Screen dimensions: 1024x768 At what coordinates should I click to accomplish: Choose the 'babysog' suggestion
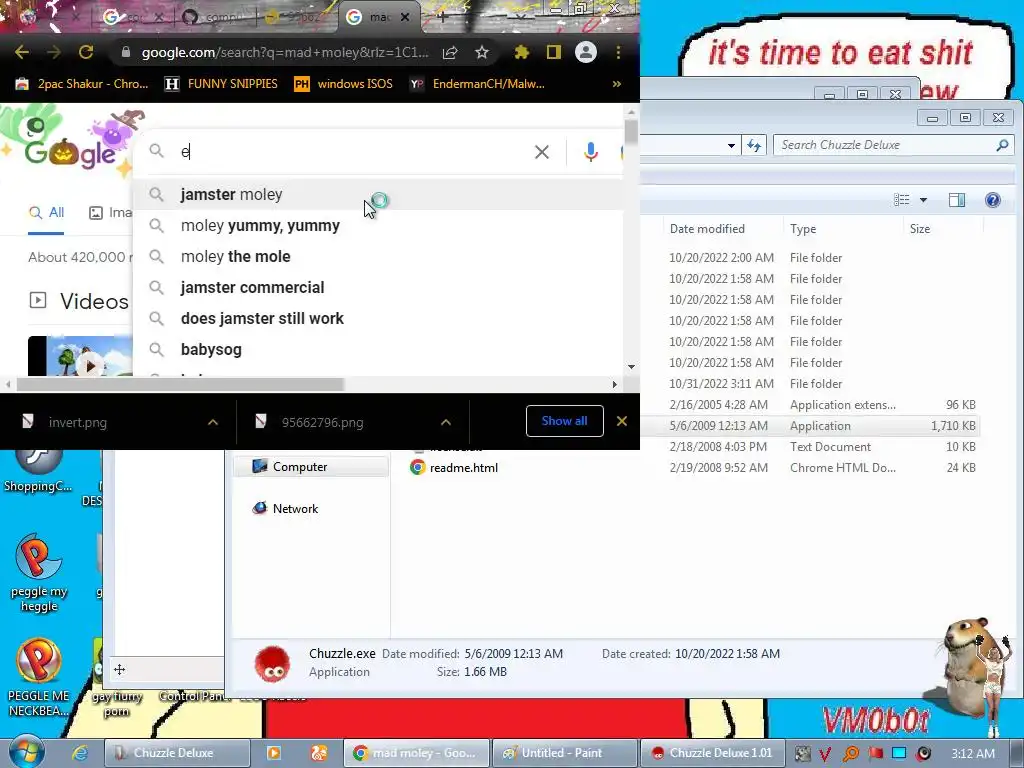[377, 349]
